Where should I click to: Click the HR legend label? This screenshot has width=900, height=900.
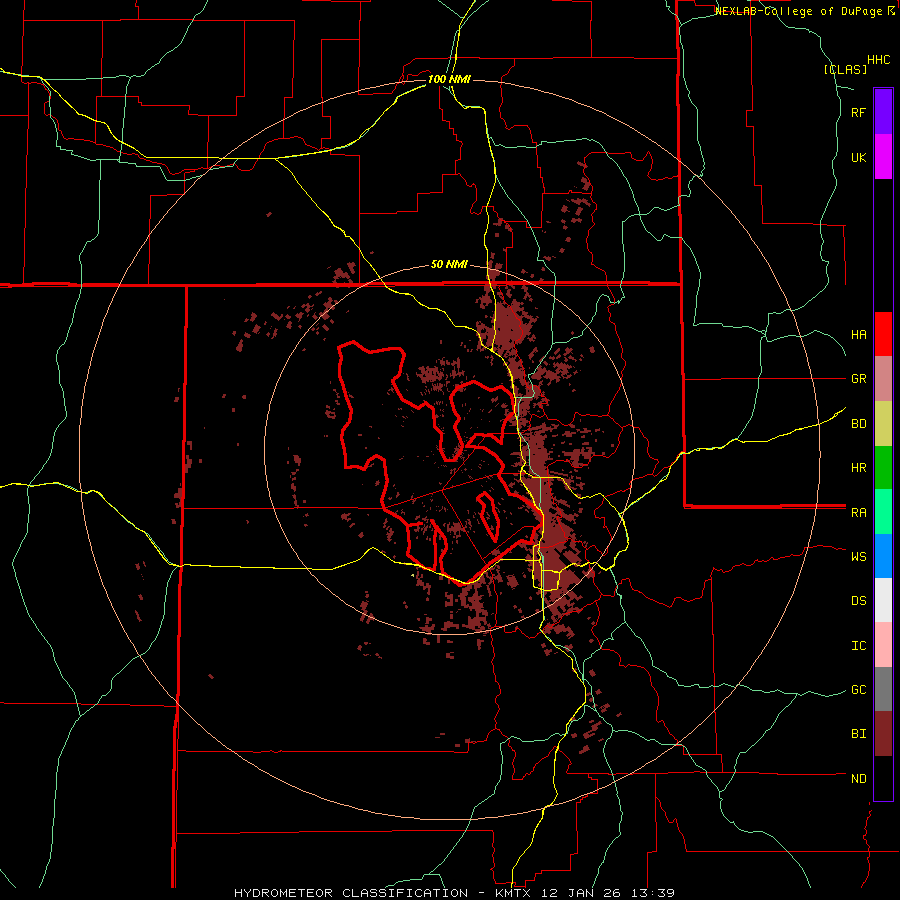tap(858, 468)
